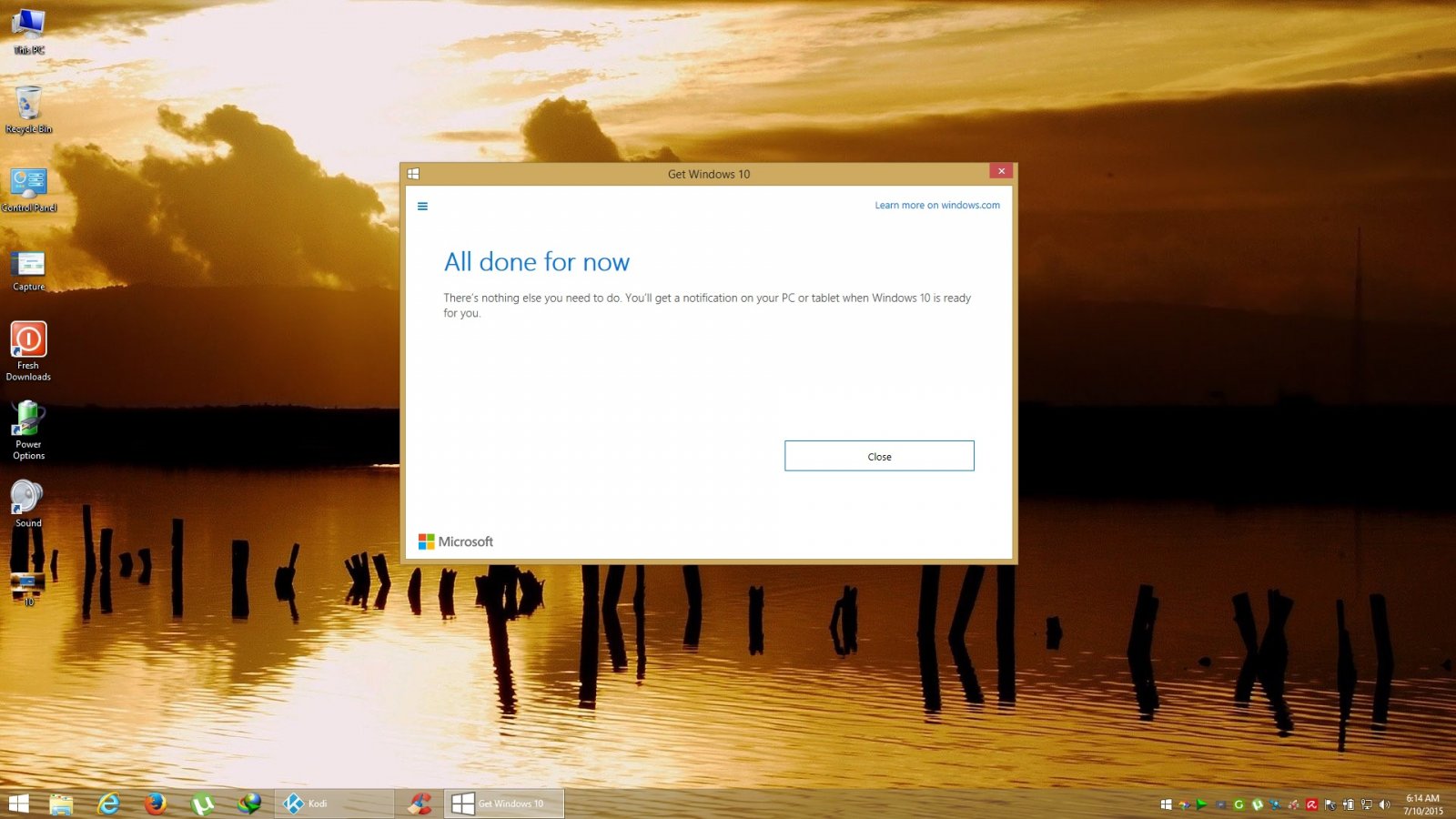This screenshot has width=1456, height=819.
Task: Click the 'Learn more on windows.com' link
Action: [x=936, y=206]
